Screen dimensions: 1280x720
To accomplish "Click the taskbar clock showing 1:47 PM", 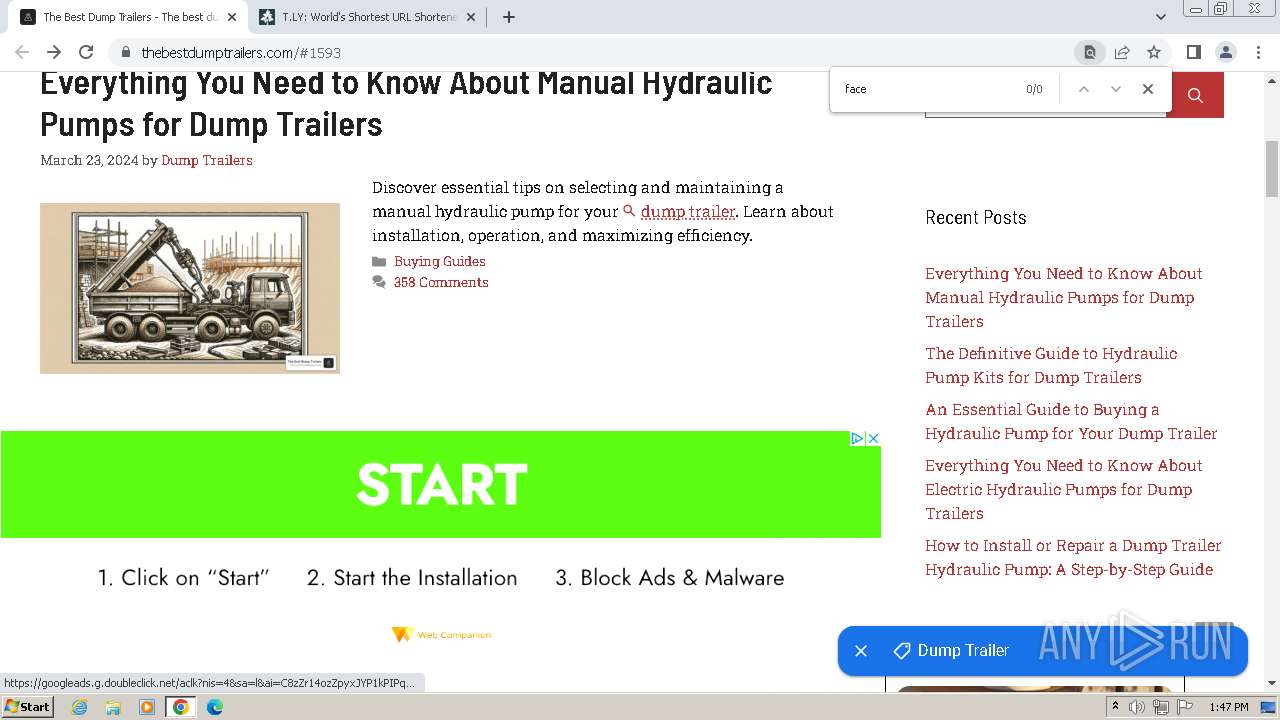I will click(1229, 707).
